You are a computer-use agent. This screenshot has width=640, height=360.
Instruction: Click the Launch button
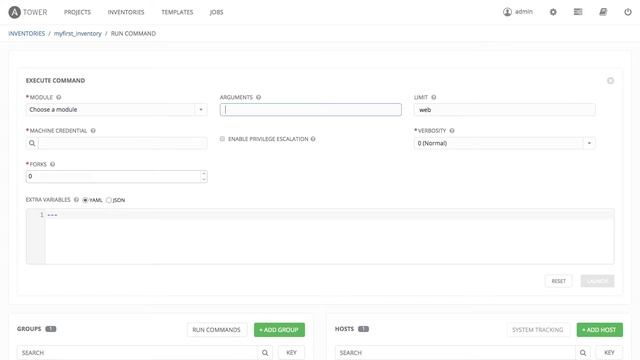(x=597, y=281)
